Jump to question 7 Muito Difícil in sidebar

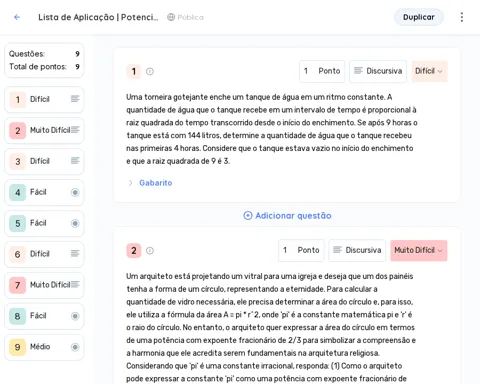(44, 285)
